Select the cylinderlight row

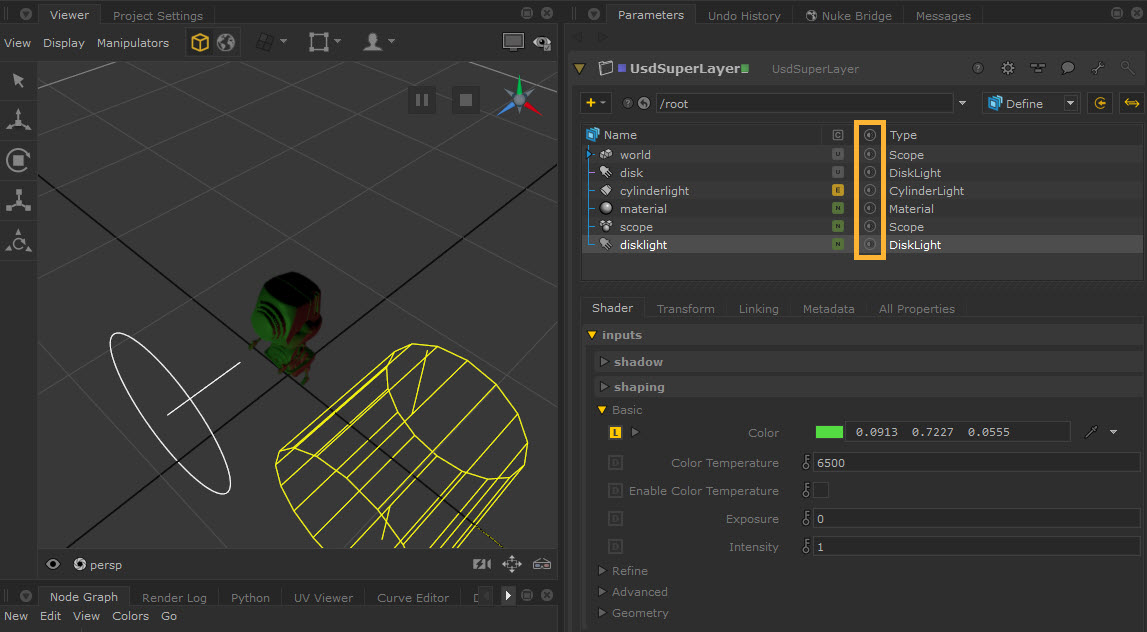click(654, 191)
